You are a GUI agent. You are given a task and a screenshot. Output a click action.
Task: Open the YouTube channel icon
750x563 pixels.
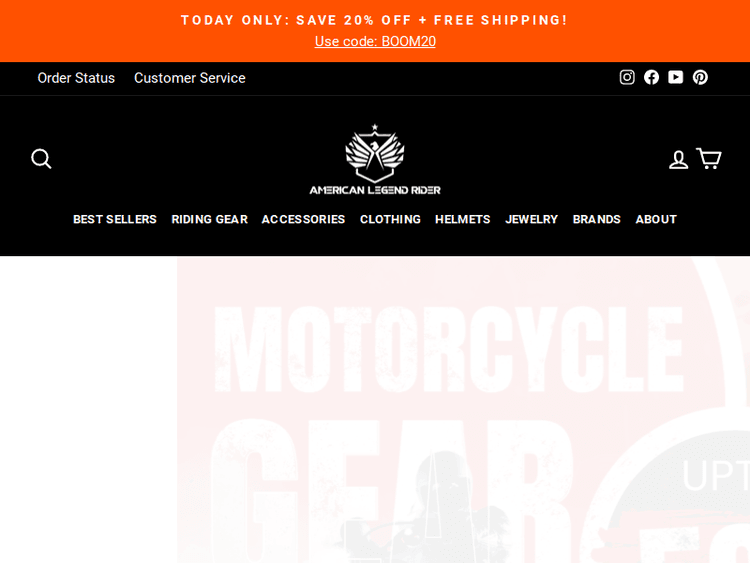pyautogui.click(x=675, y=77)
